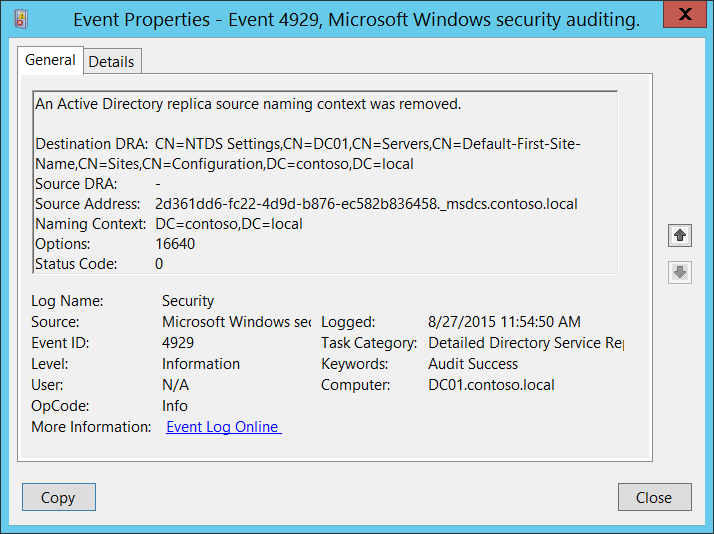This screenshot has width=714, height=534.
Task: Click the Logged timestamp 8/27/2015 11:54:50 AM
Action: (x=504, y=322)
